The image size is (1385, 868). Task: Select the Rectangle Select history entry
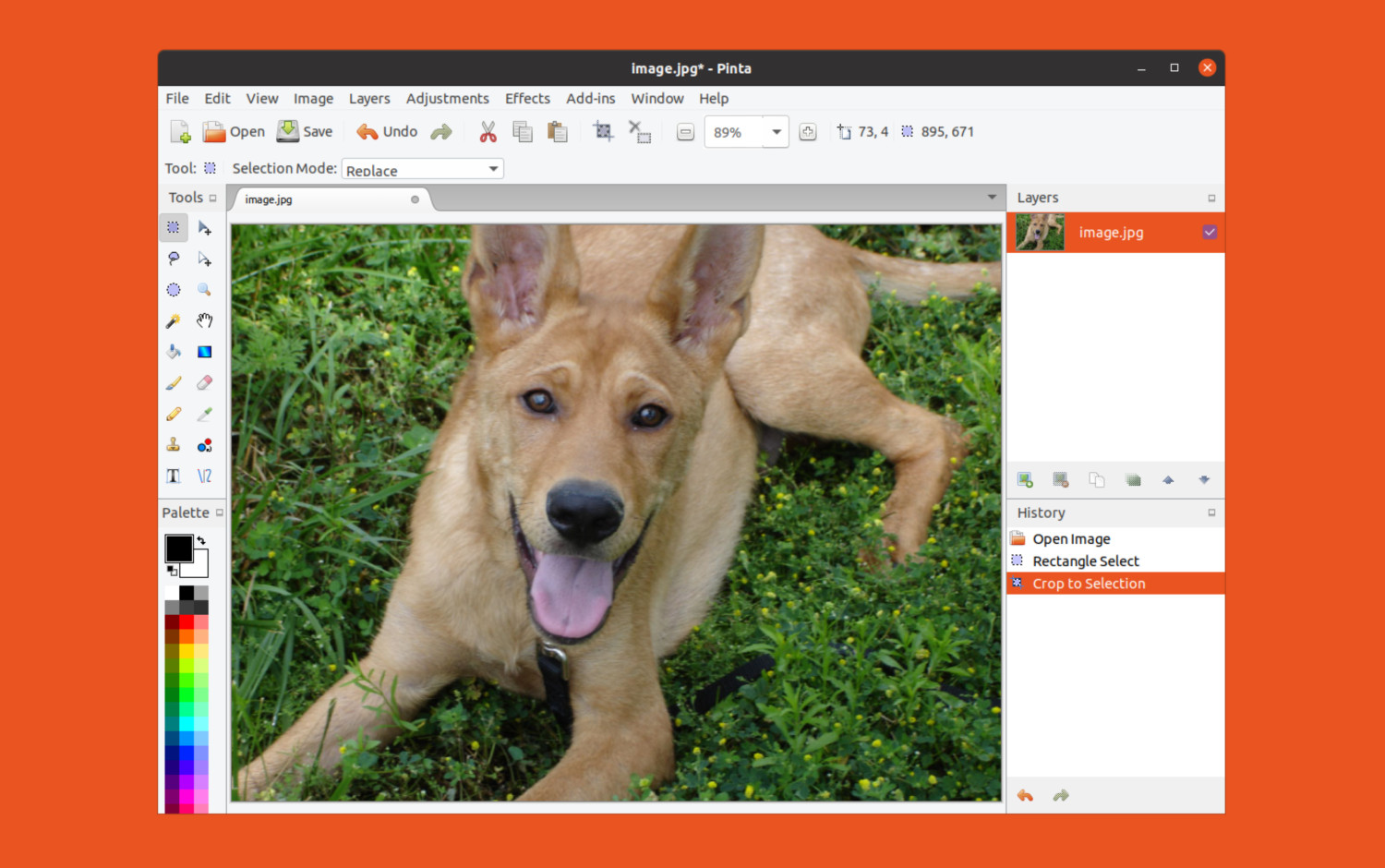click(1115, 561)
